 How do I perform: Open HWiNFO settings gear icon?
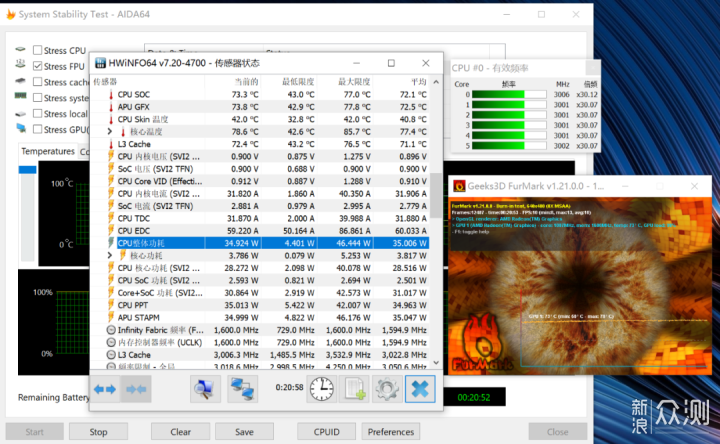point(387,389)
